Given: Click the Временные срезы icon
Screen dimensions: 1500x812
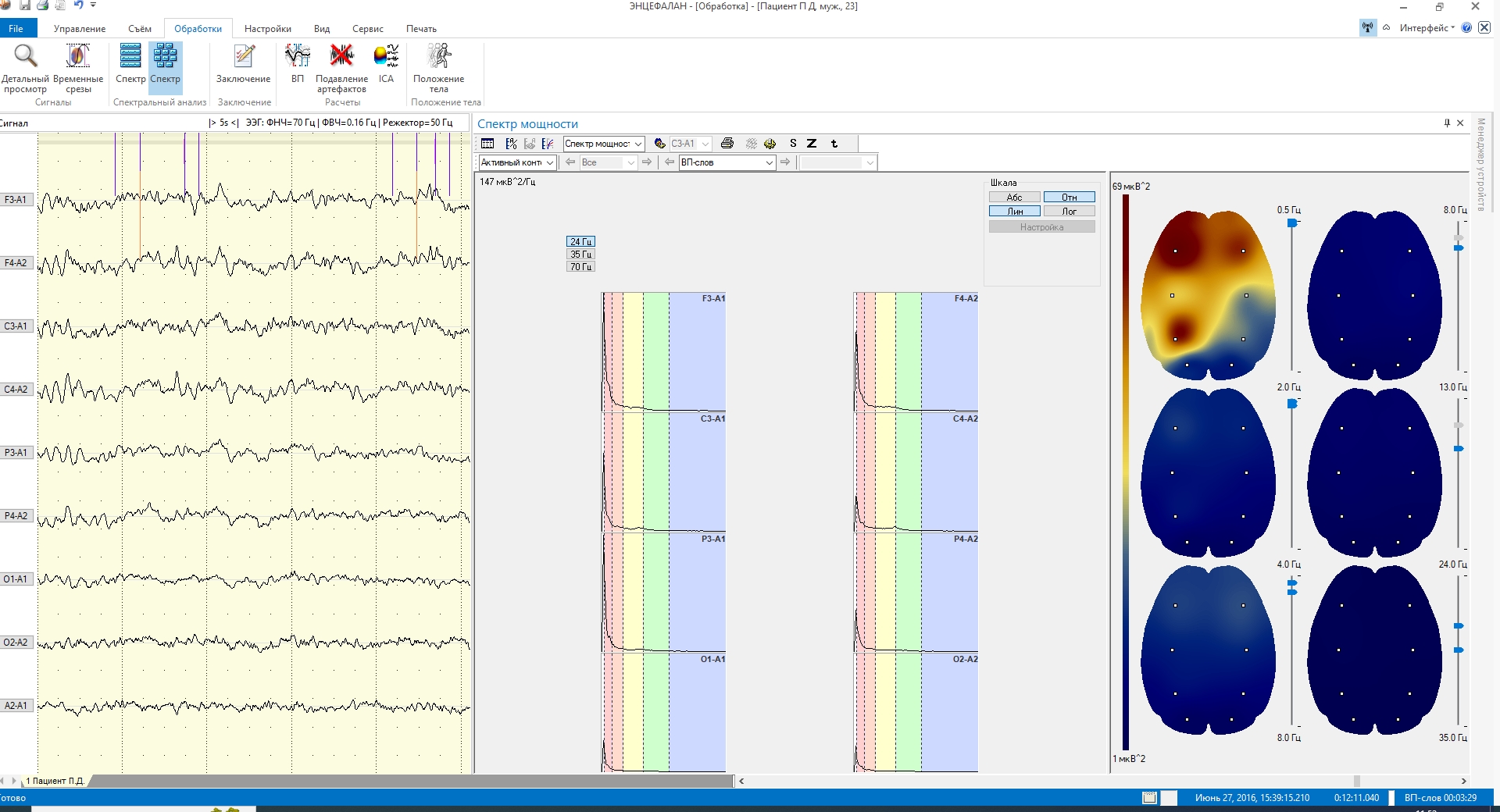Looking at the screenshot, I should (77, 57).
